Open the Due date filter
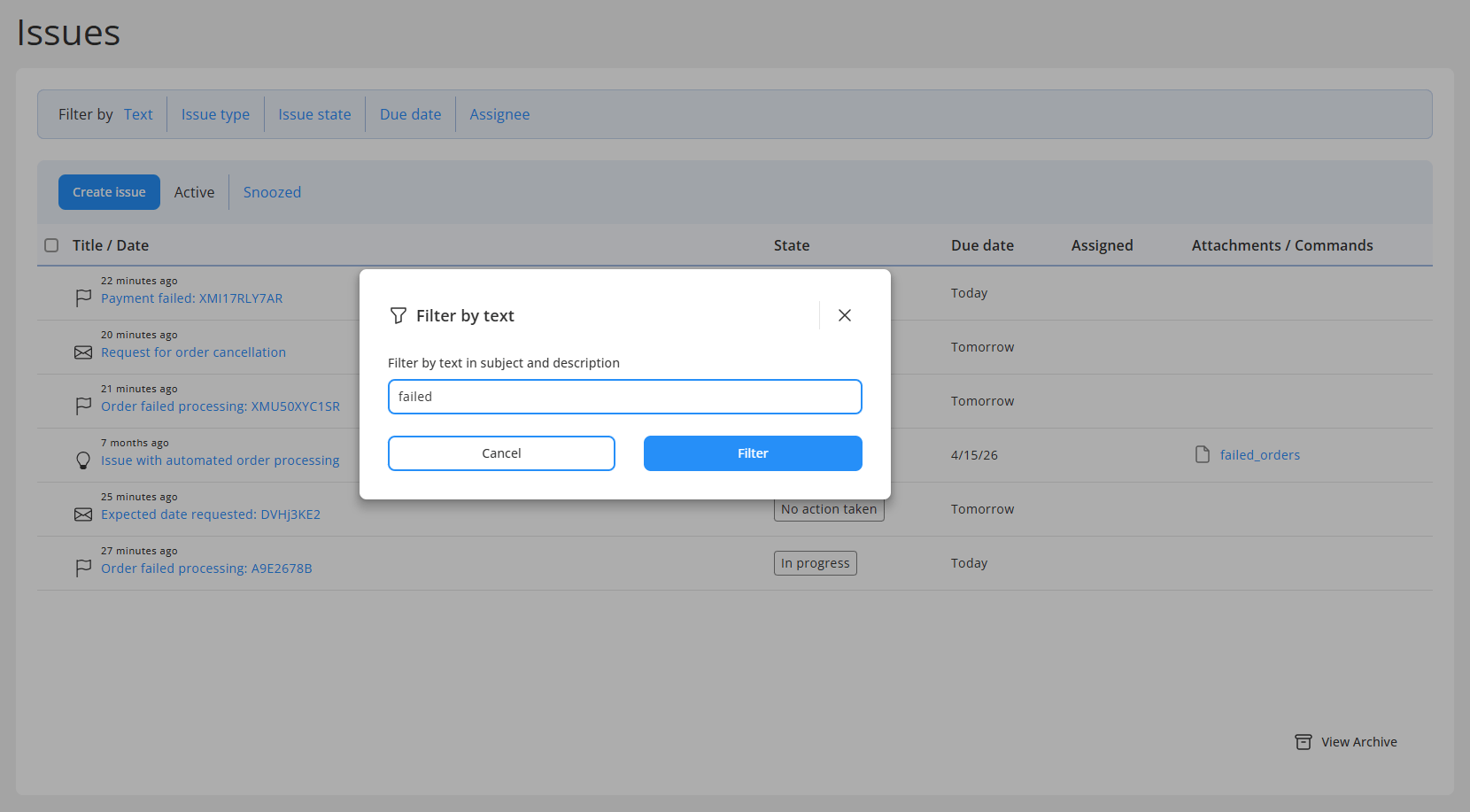1470x812 pixels. pyautogui.click(x=410, y=114)
